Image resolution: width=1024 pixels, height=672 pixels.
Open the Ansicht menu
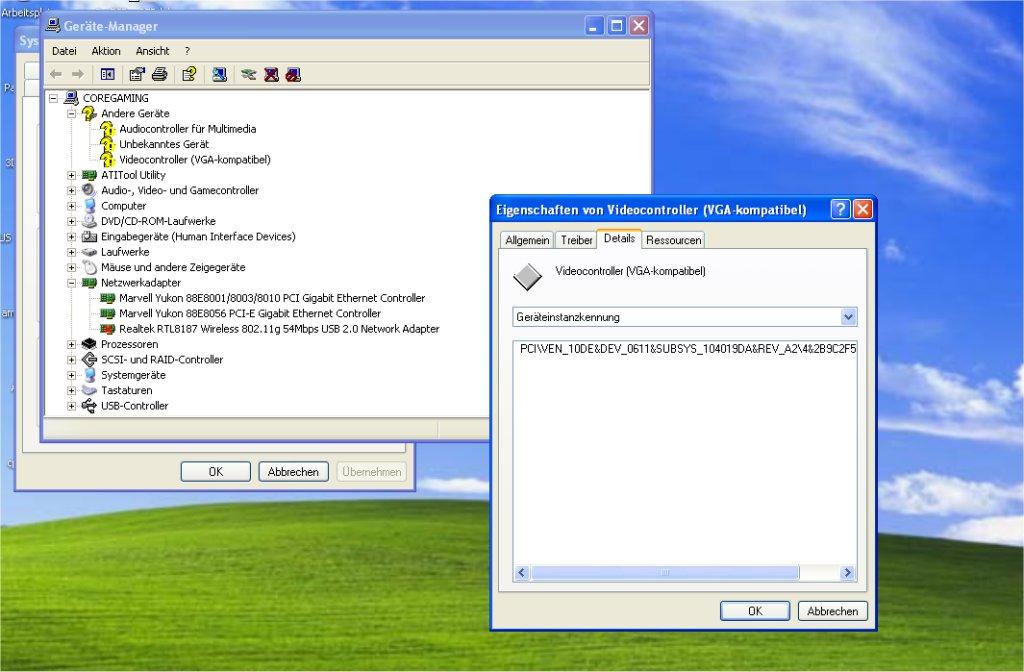coord(152,51)
